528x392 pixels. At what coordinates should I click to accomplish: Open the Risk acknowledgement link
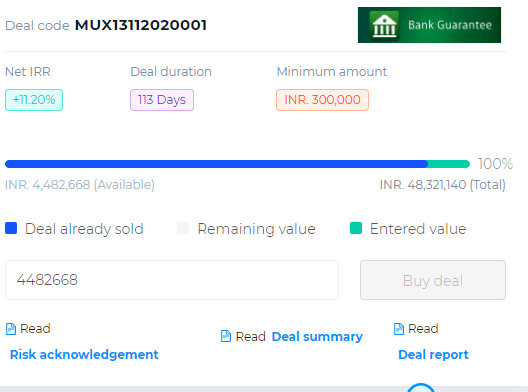tap(84, 355)
